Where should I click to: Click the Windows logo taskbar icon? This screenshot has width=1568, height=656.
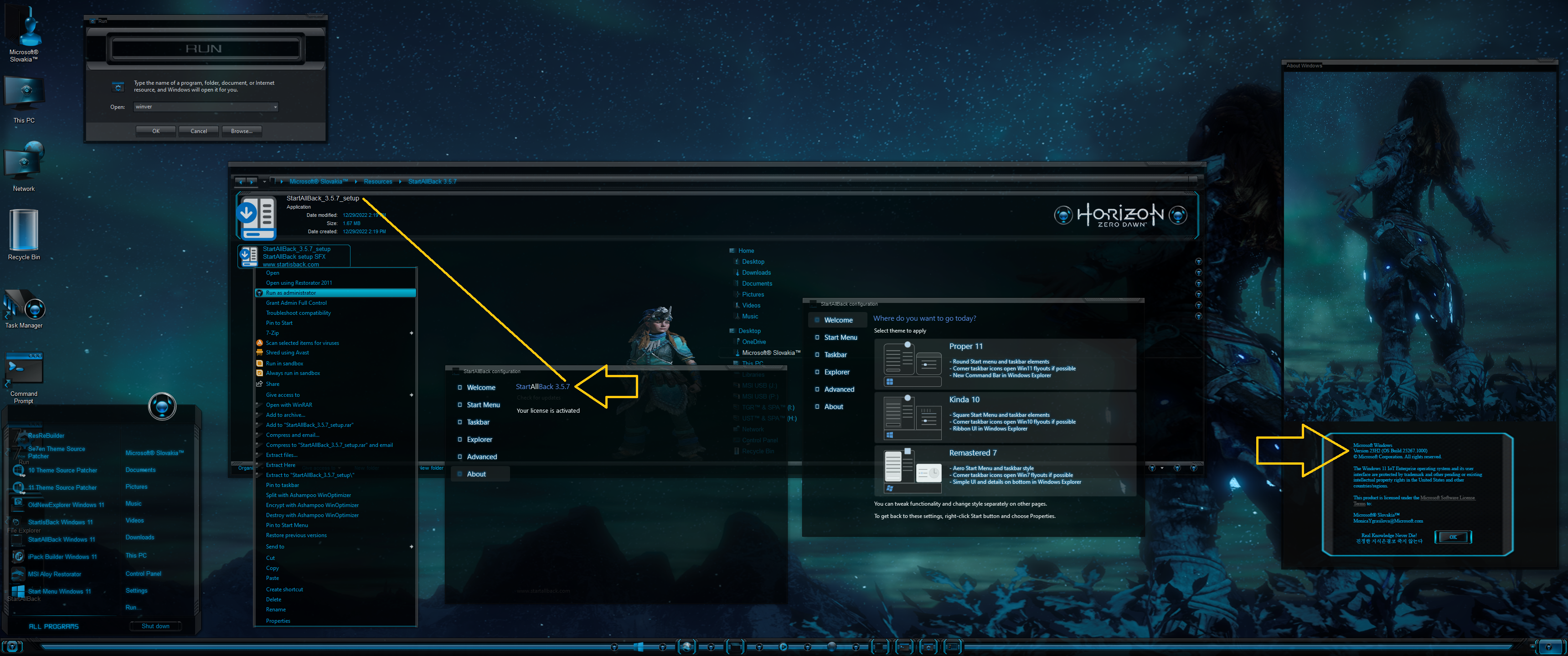(639, 647)
